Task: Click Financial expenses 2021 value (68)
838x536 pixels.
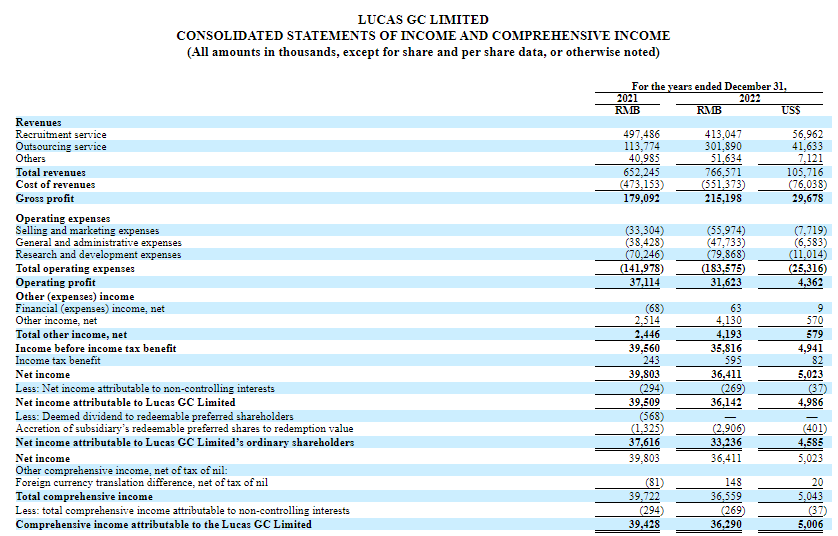Action: [654, 309]
